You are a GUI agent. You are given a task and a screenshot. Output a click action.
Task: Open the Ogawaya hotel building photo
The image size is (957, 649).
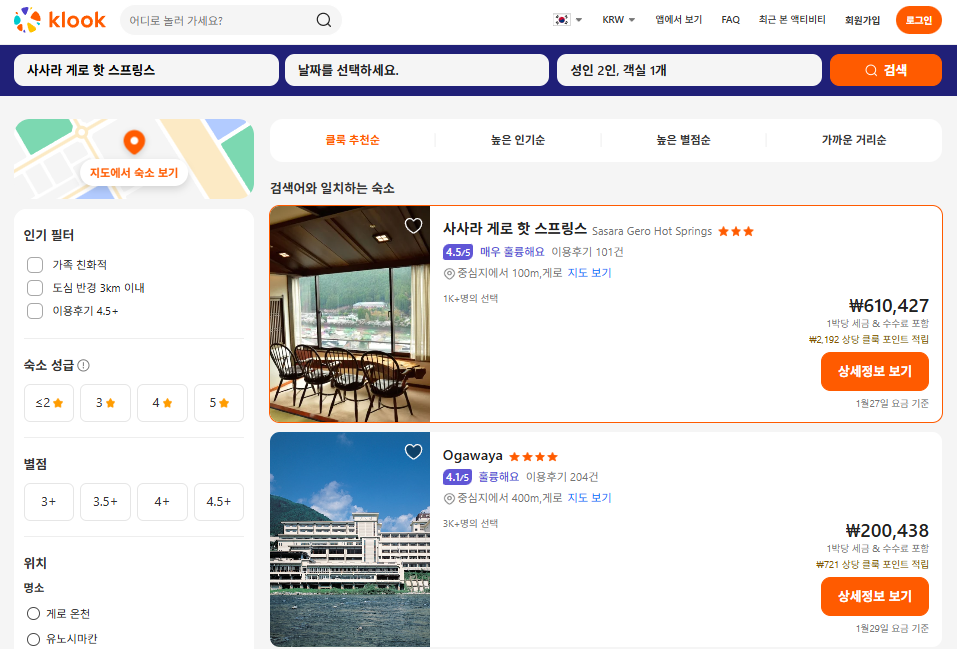point(350,539)
